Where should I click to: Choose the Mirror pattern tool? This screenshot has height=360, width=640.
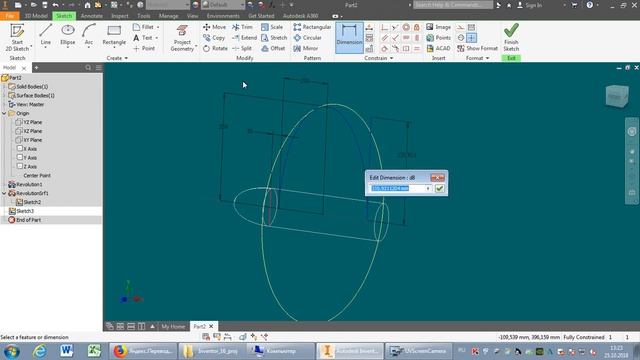click(x=305, y=48)
